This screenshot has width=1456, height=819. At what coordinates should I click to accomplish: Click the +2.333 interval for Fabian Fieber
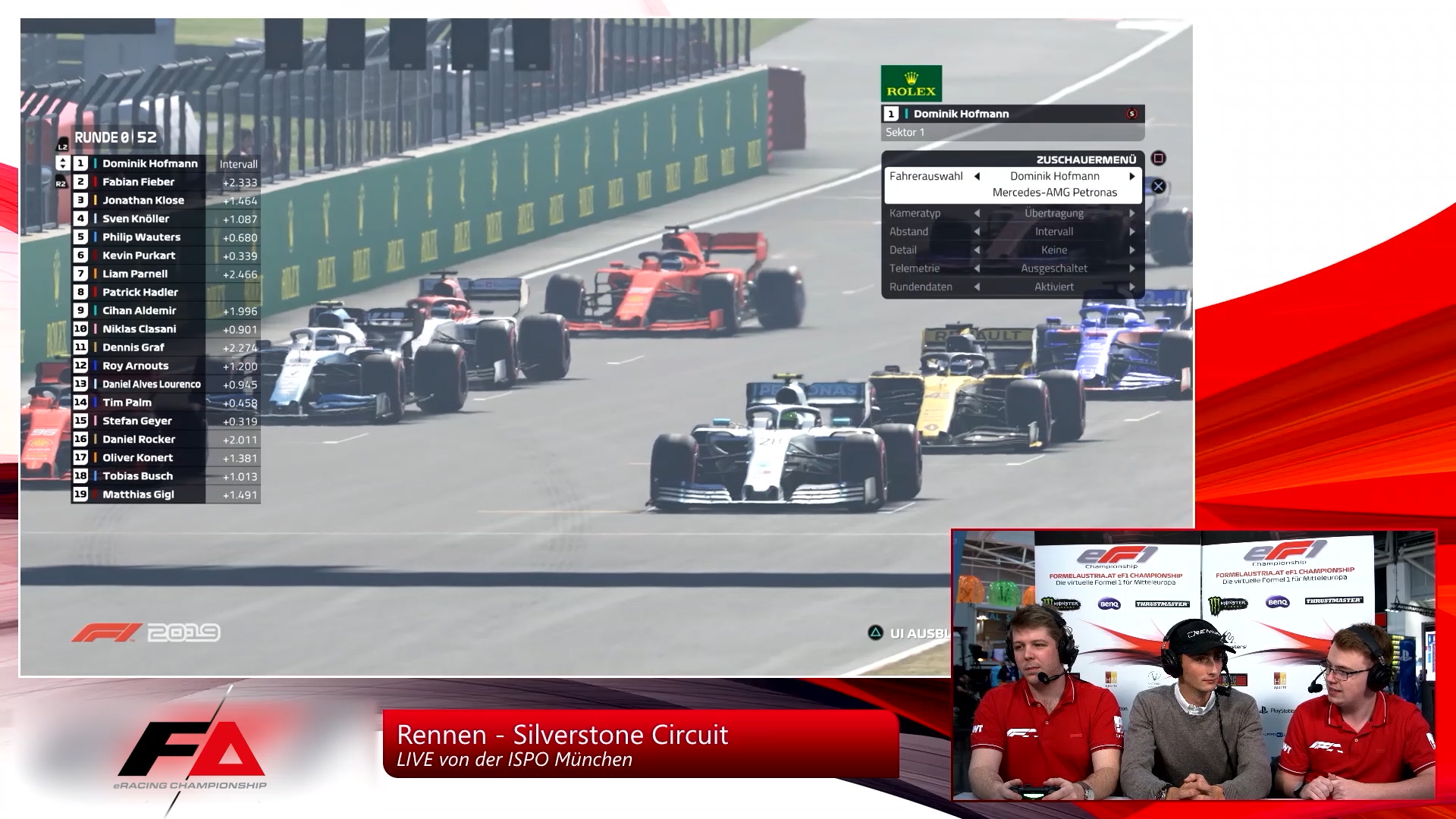[240, 183]
